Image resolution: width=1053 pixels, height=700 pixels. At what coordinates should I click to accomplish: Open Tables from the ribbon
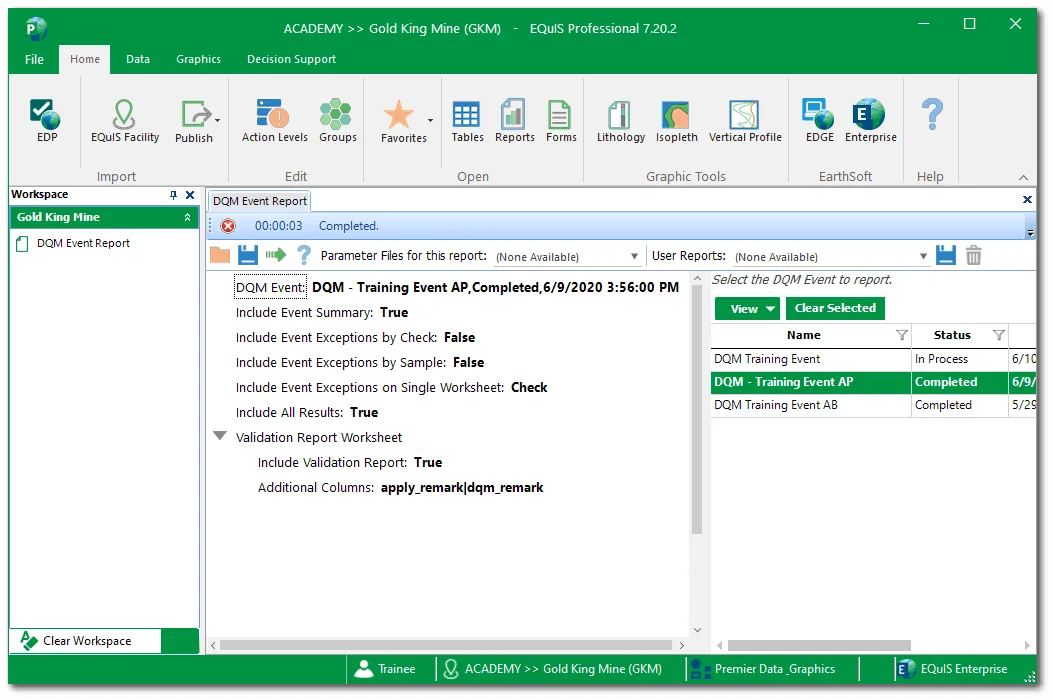click(467, 121)
